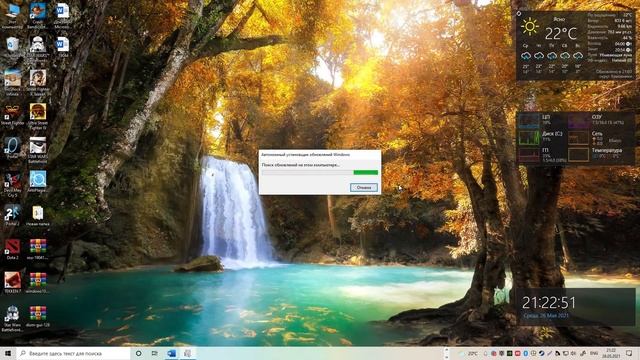Image resolution: width=640 pixels, height=360 pixels.
Task: Open the magnifier-icon app next to Devil May Cry 5
Action: pos(38,182)
